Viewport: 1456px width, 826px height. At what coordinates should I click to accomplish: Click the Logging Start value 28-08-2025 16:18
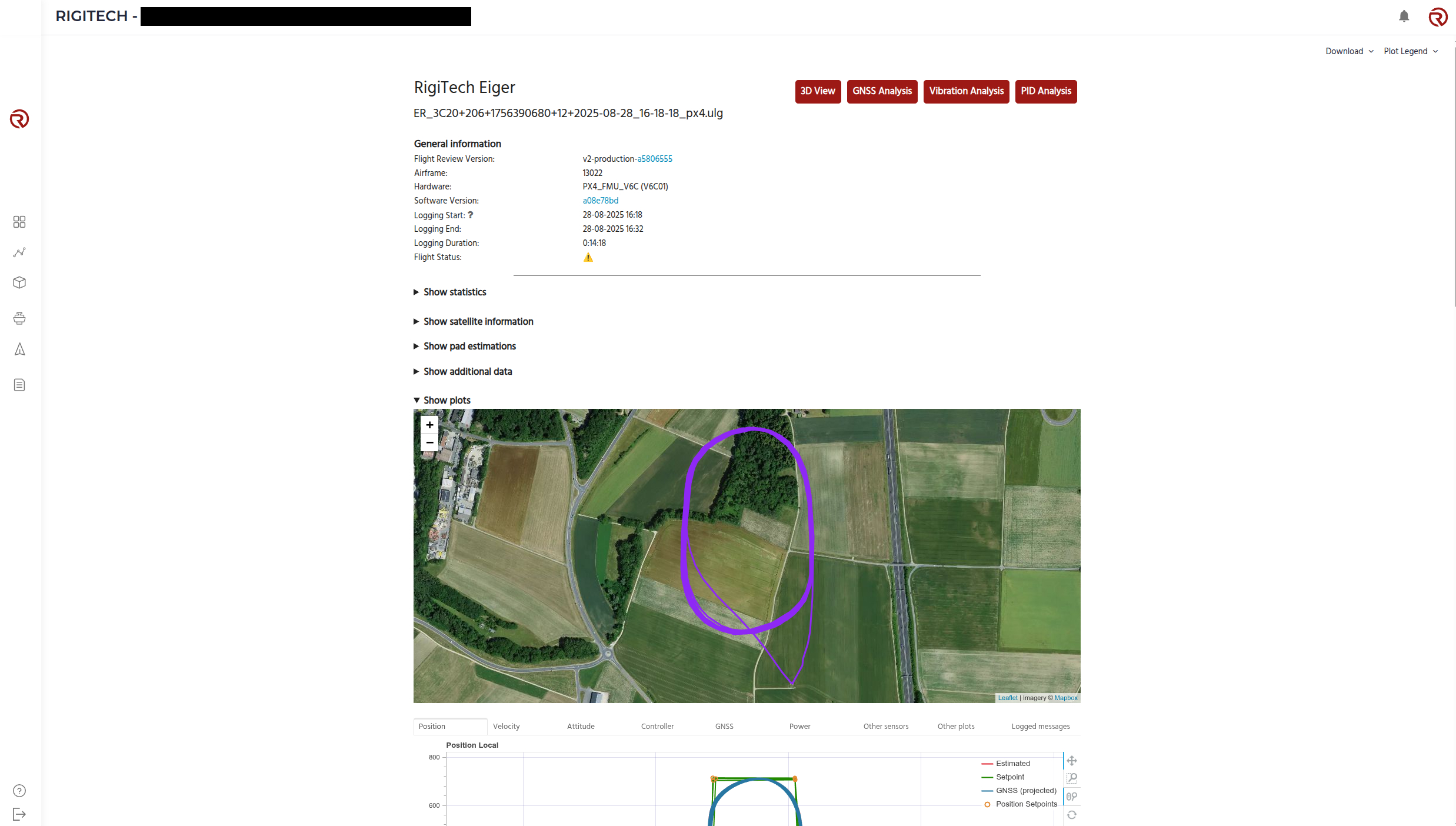(612, 215)
